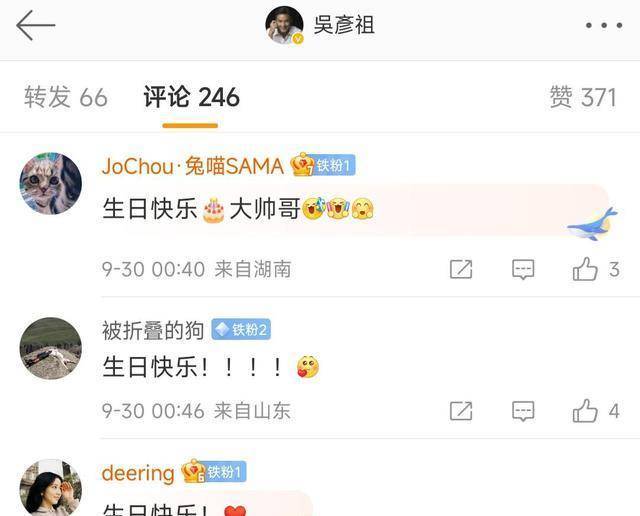This screenshot has height=516, width=640.
Task: Open JoChou·兔喵SAMA username link
Action: coord(193,166)
